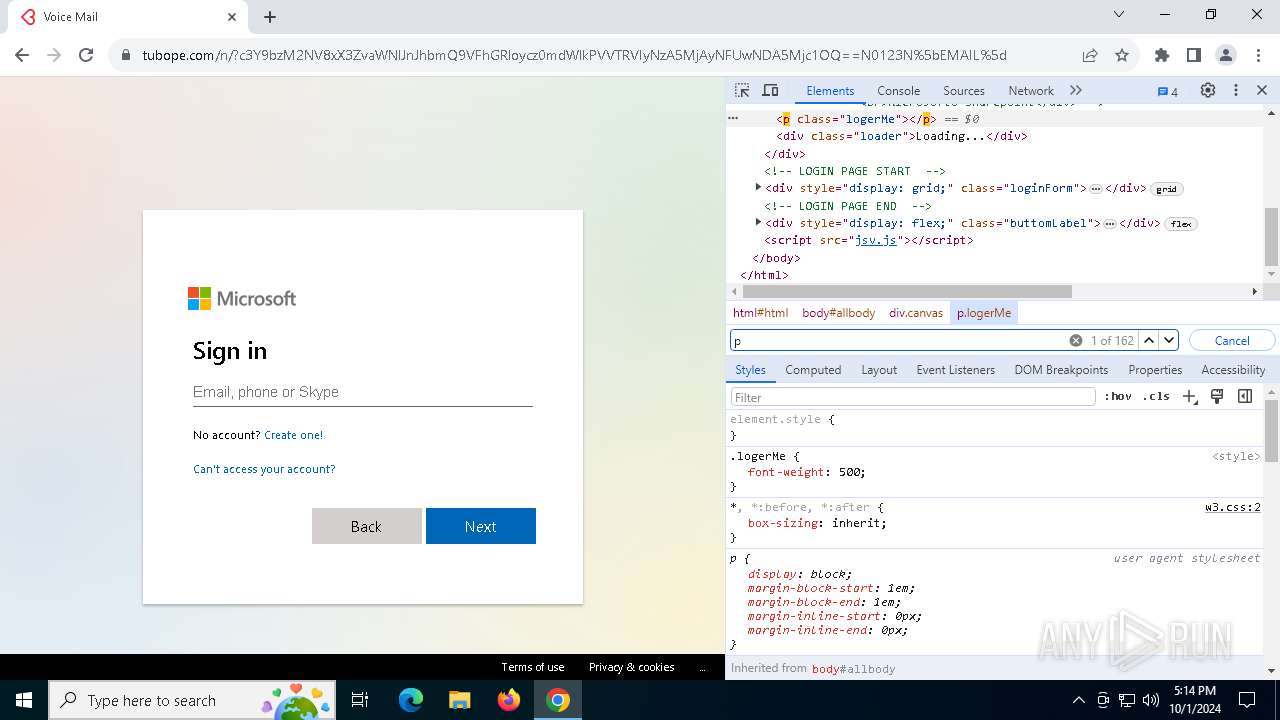The image size is (1280, 720).
Task: Toggle the :hov element state panel
Action: (x=1118, y=397)
